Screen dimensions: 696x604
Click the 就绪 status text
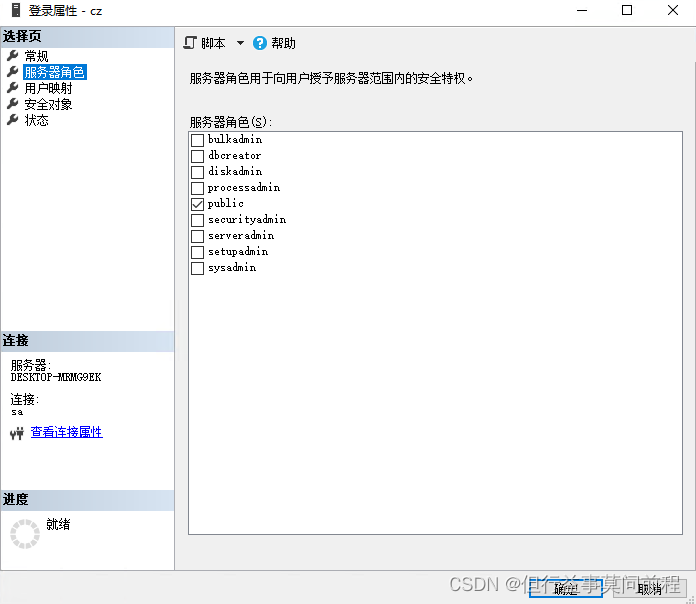pos(58,524)
